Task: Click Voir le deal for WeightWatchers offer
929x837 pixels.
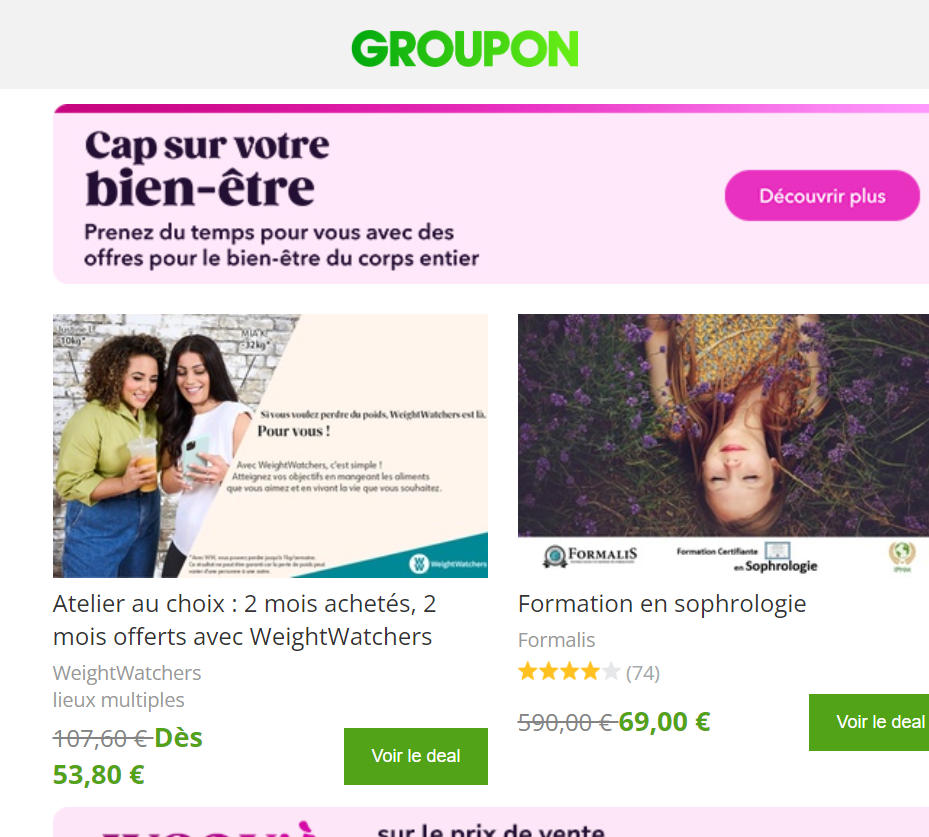Action: [416, 756]
